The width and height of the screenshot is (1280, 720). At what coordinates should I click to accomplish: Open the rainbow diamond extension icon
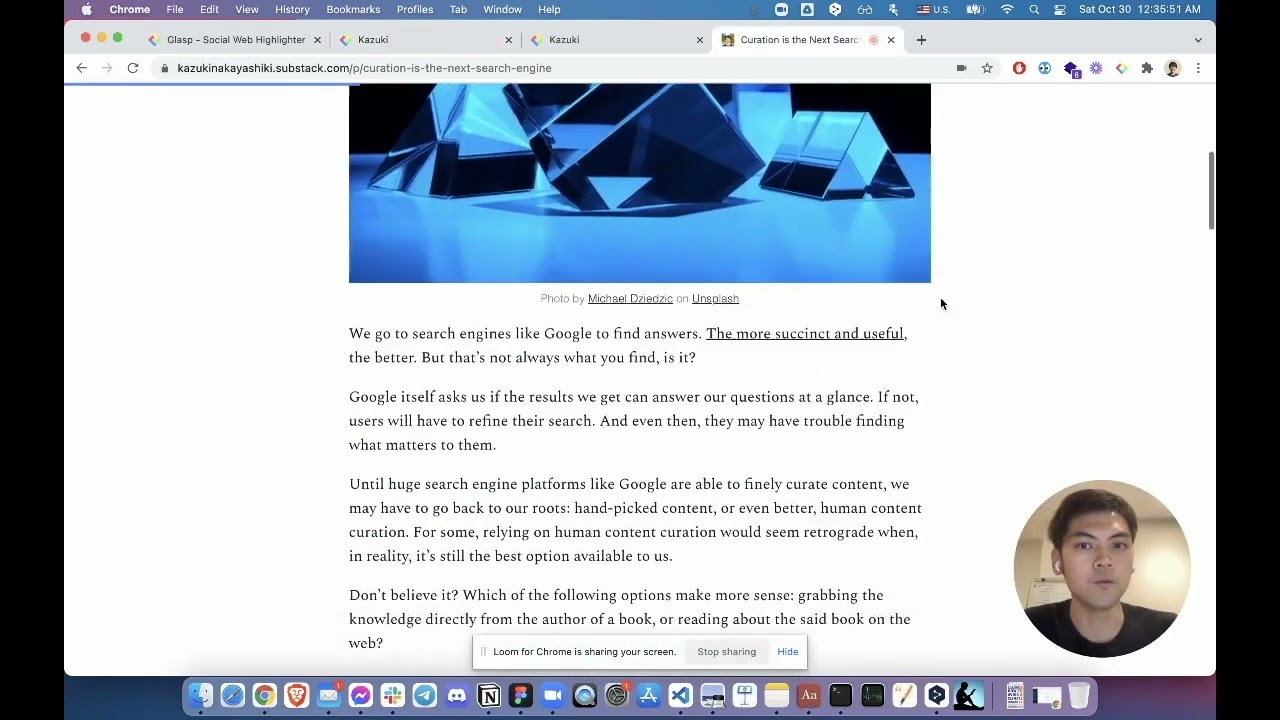click(1121, 68)
